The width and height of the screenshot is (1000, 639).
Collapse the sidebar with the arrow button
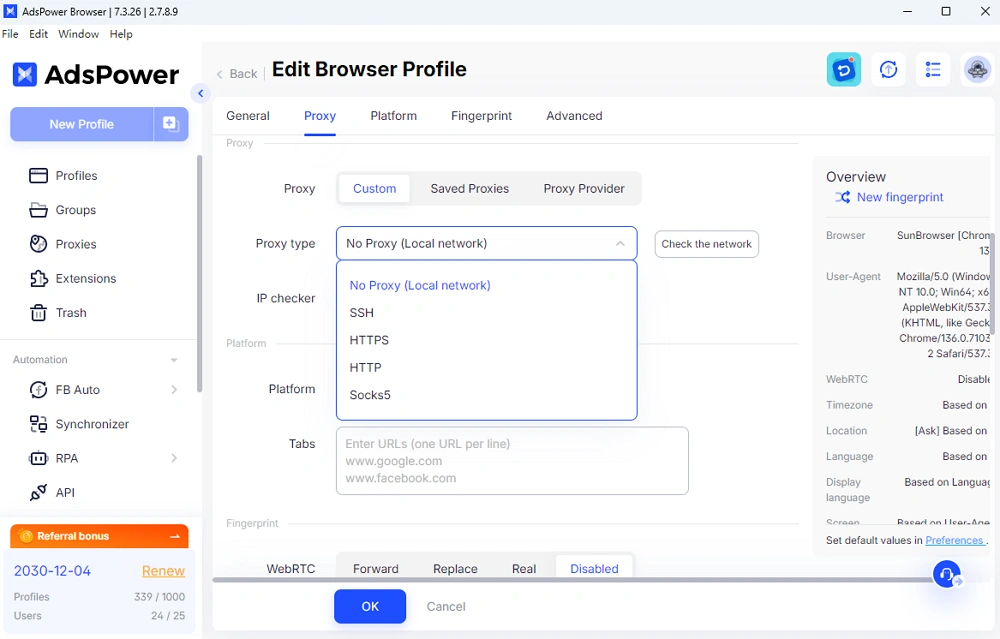pyautogui.click(x=200, y=94)
